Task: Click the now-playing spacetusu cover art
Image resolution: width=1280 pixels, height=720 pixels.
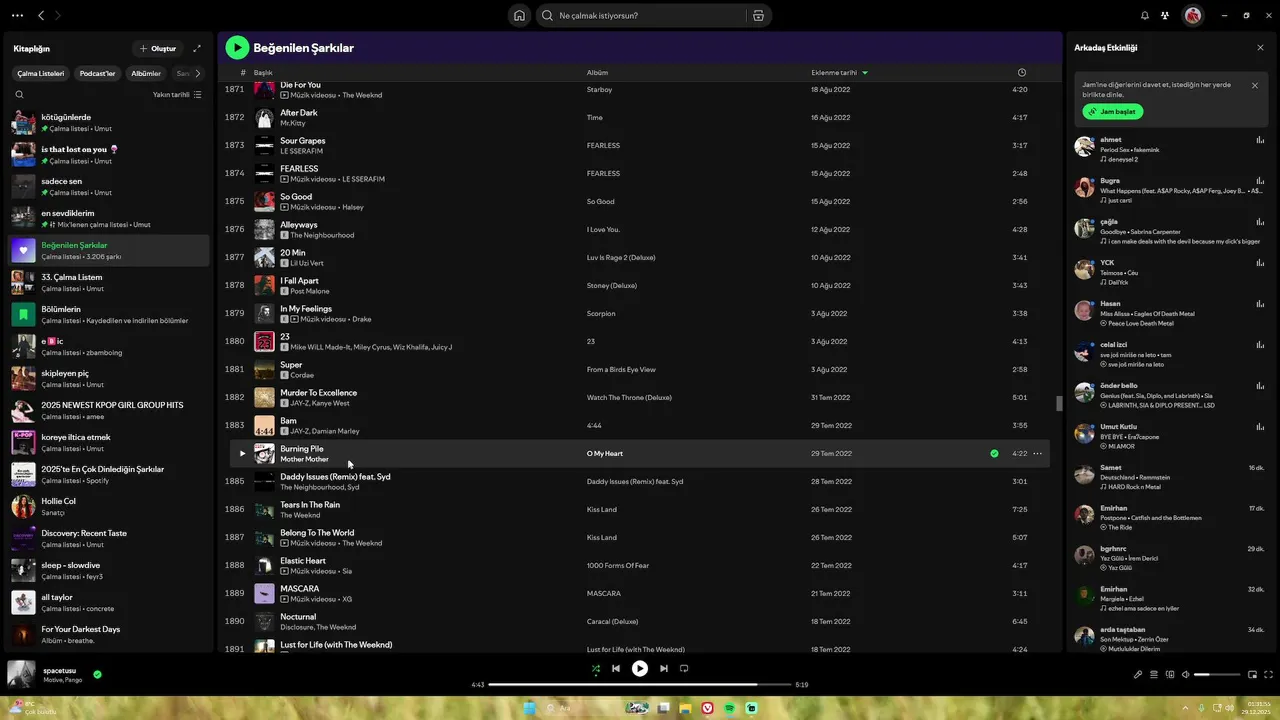Action: click(21, 674)
